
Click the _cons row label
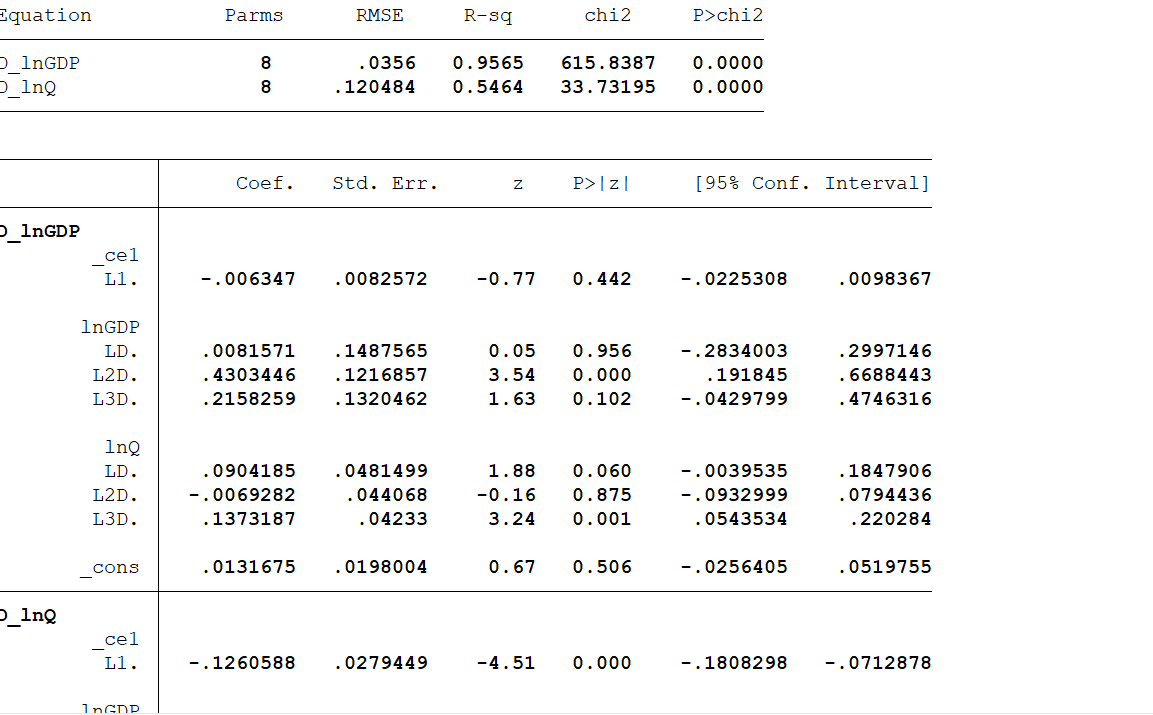tap(110, 568)
